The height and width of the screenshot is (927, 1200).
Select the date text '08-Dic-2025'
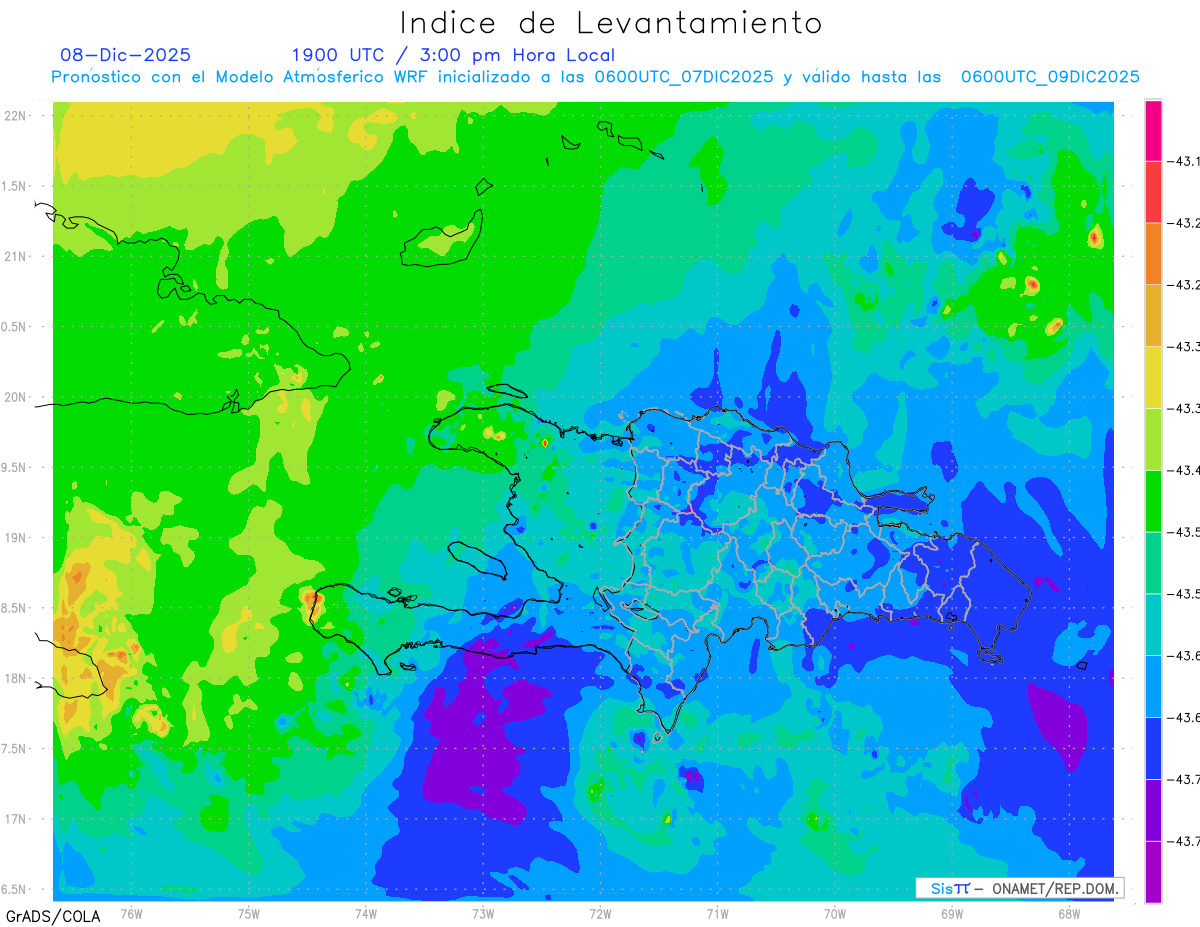pos(125,55)
